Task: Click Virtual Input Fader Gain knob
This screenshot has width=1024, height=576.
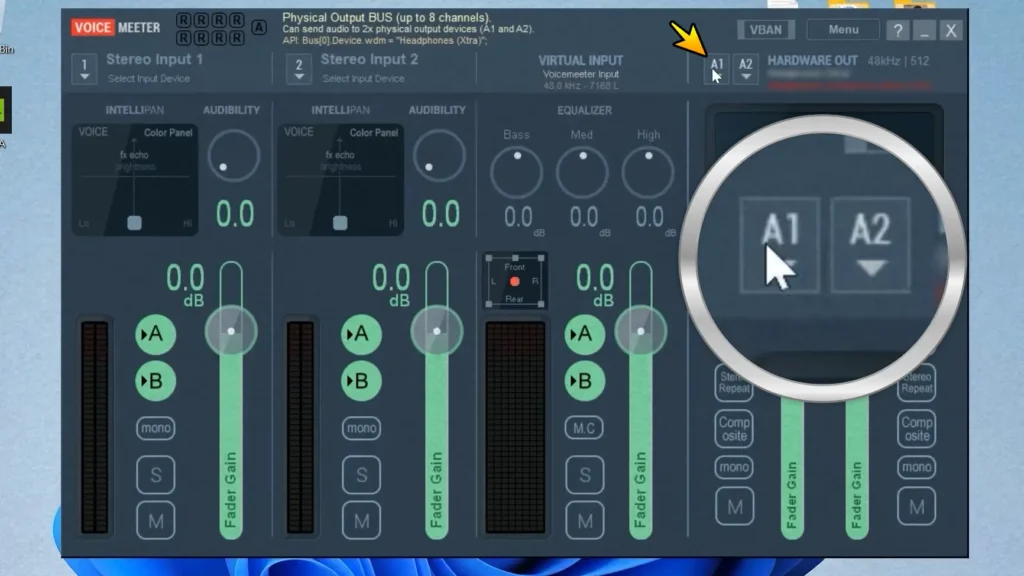Action: coord(641,332)
